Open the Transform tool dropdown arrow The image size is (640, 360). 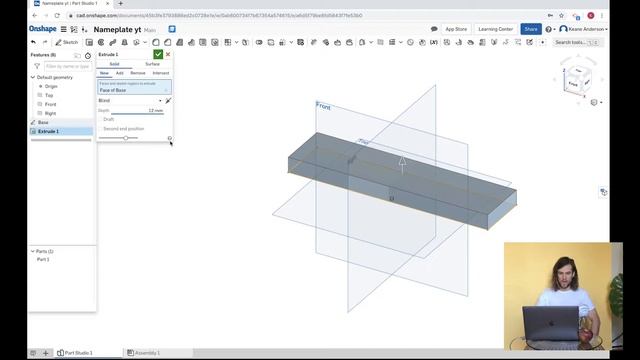point(291,42)
